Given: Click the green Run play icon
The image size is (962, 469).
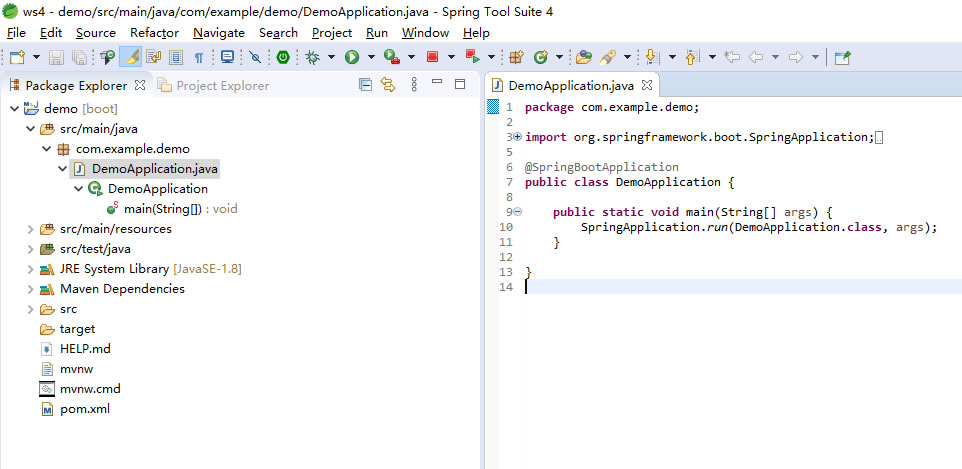Looking at the screenshot, I should point(352,58).
